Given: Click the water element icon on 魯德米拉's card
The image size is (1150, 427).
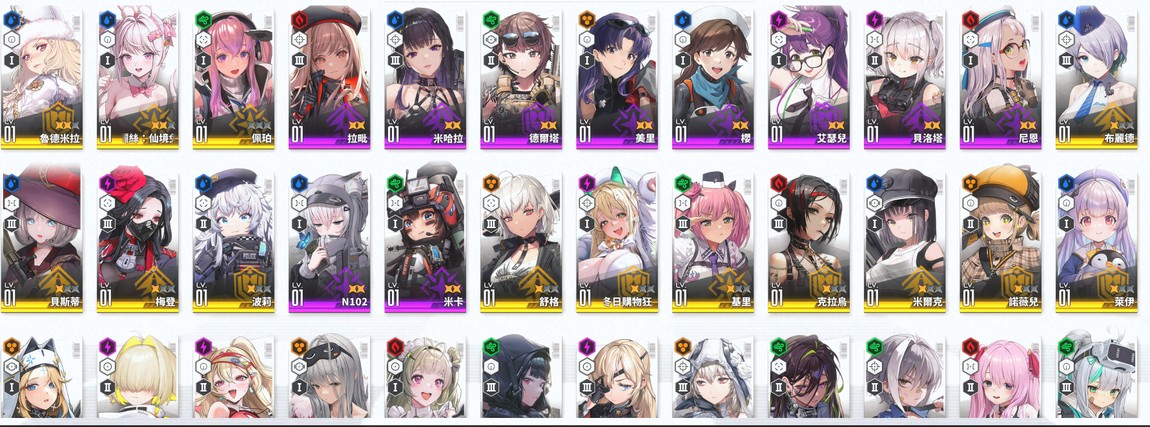Looking at the screenshot, I should pyautogui.click(x=11, y=19).
